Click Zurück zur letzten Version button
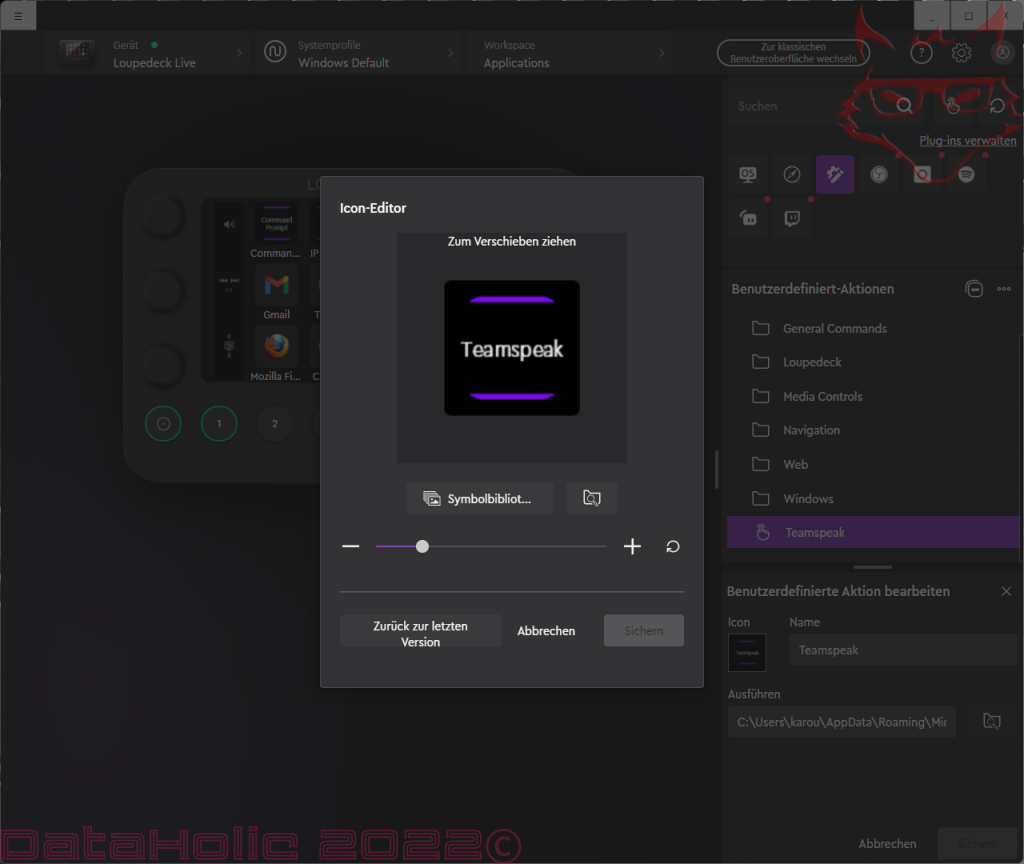The width and height of the screenshot is (1024, 864). tap(421, 631)
